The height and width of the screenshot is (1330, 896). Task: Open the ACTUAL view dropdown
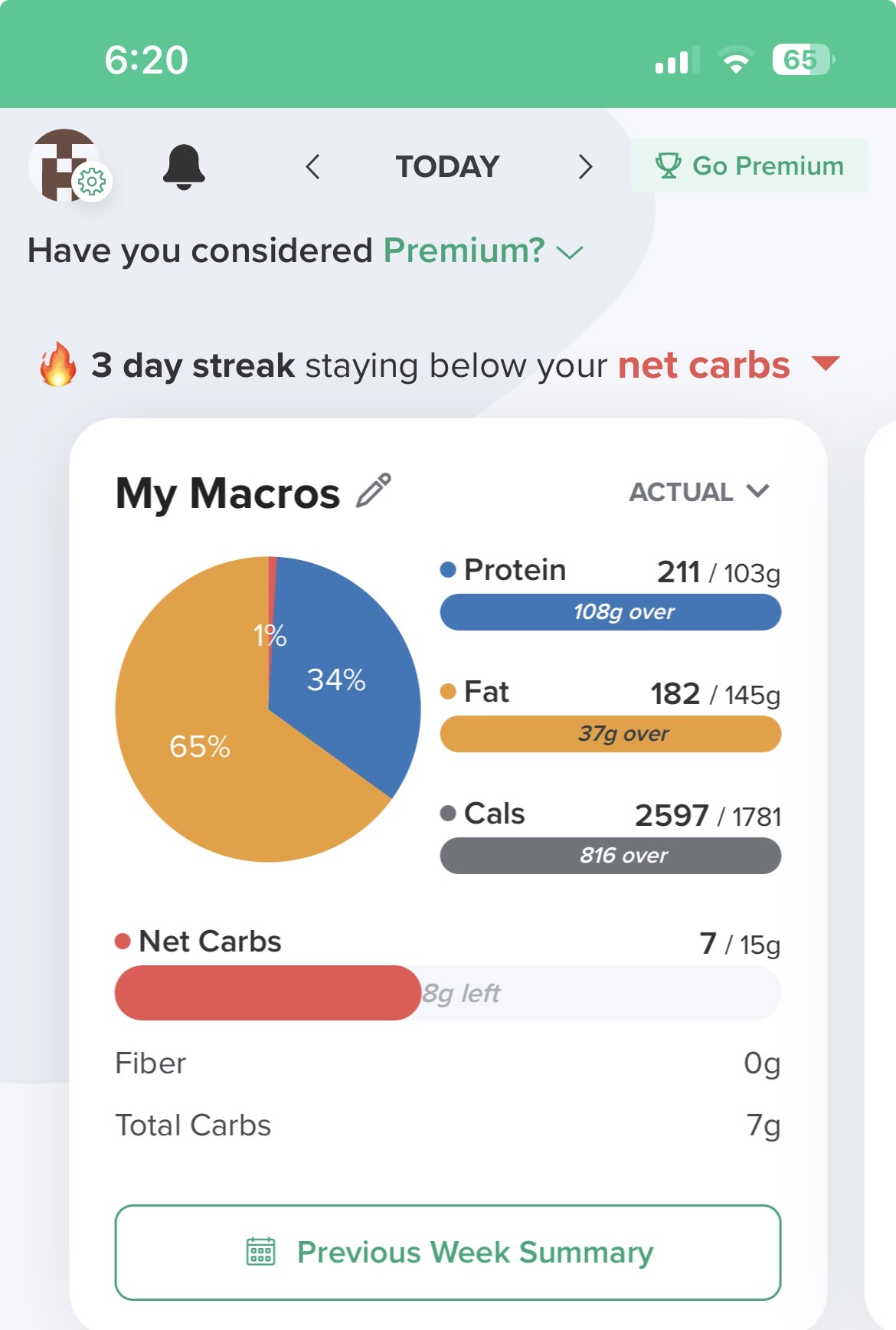[x=698, y=492]
